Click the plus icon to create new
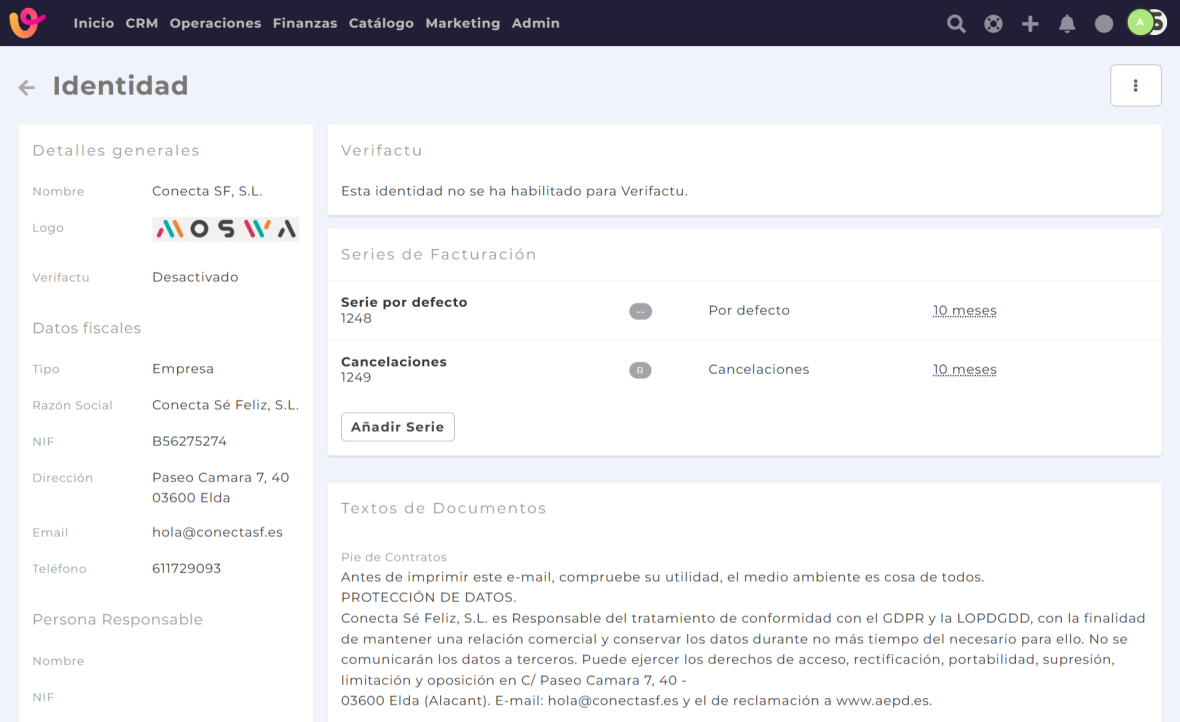This screenshot has width=1180, height=722. click(1030, 24)
